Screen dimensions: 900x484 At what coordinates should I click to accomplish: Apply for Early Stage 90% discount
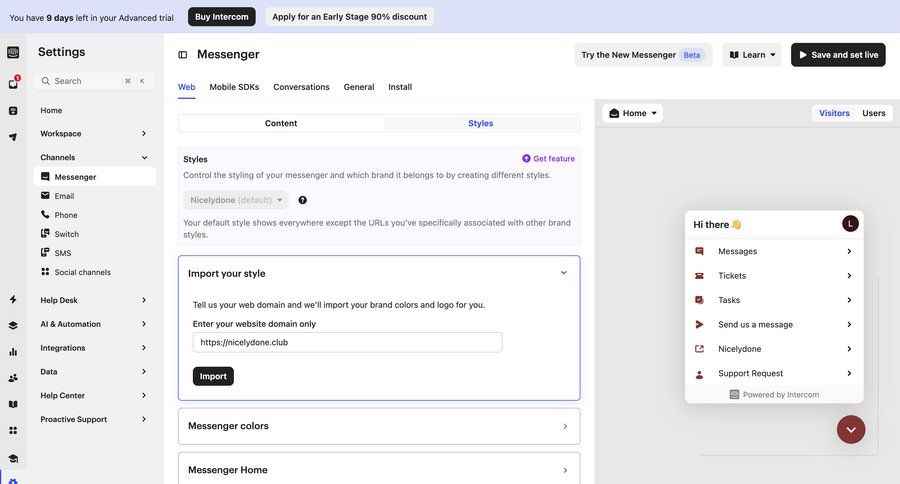(x=350, y=17)
